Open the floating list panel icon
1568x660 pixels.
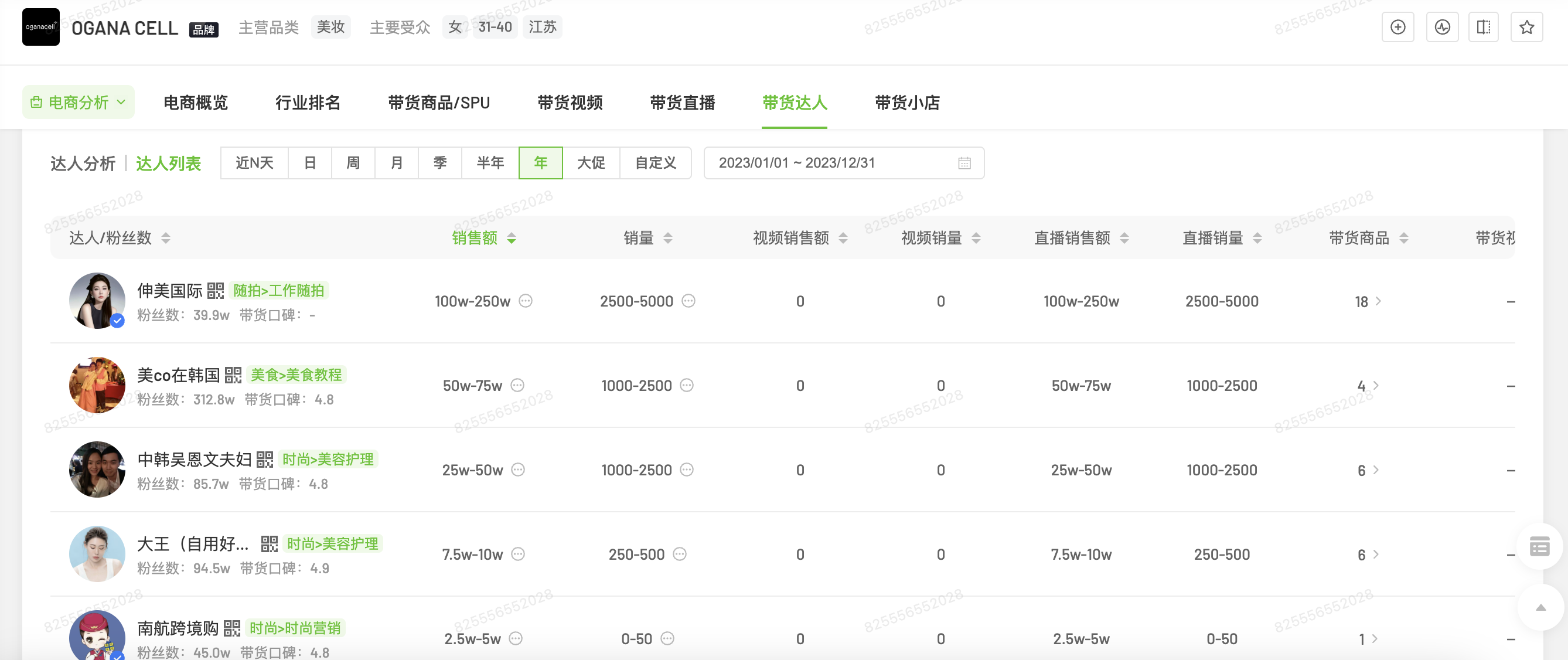tap(1539, 546)
